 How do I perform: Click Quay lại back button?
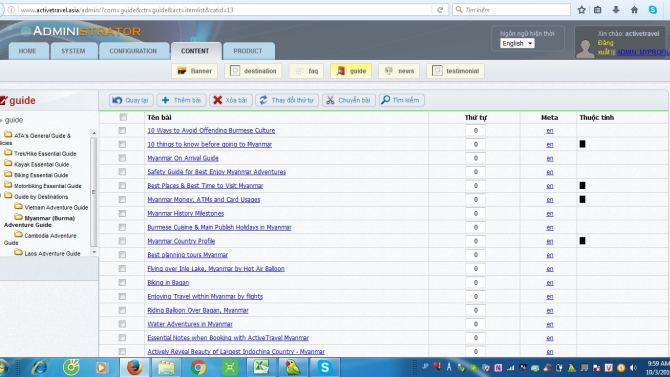pos(130,100)
